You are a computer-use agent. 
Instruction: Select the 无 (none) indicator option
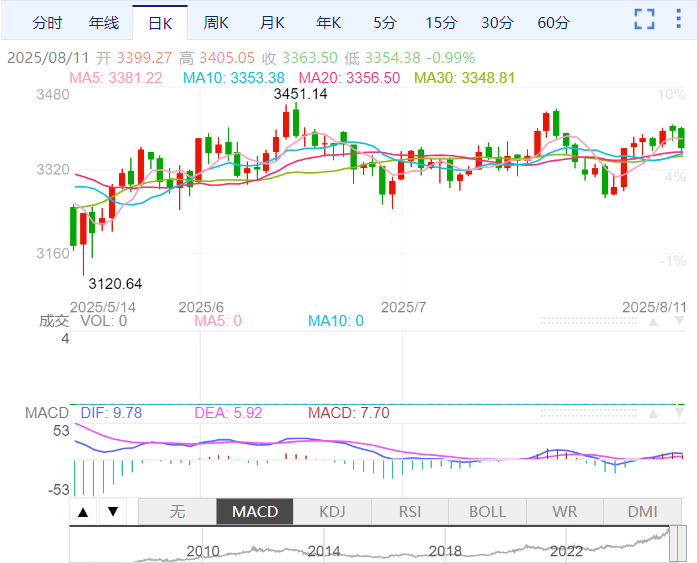[x=177, y=511]
